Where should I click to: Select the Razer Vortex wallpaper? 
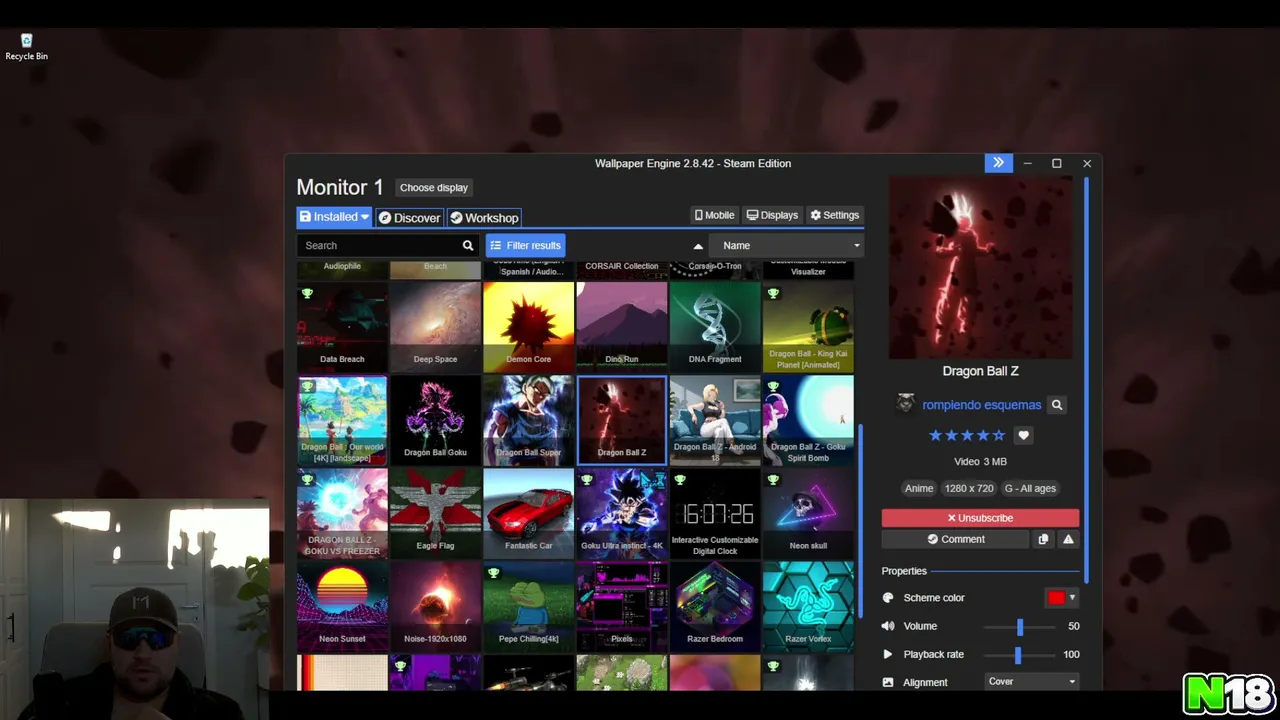click(x=808, y=607)
